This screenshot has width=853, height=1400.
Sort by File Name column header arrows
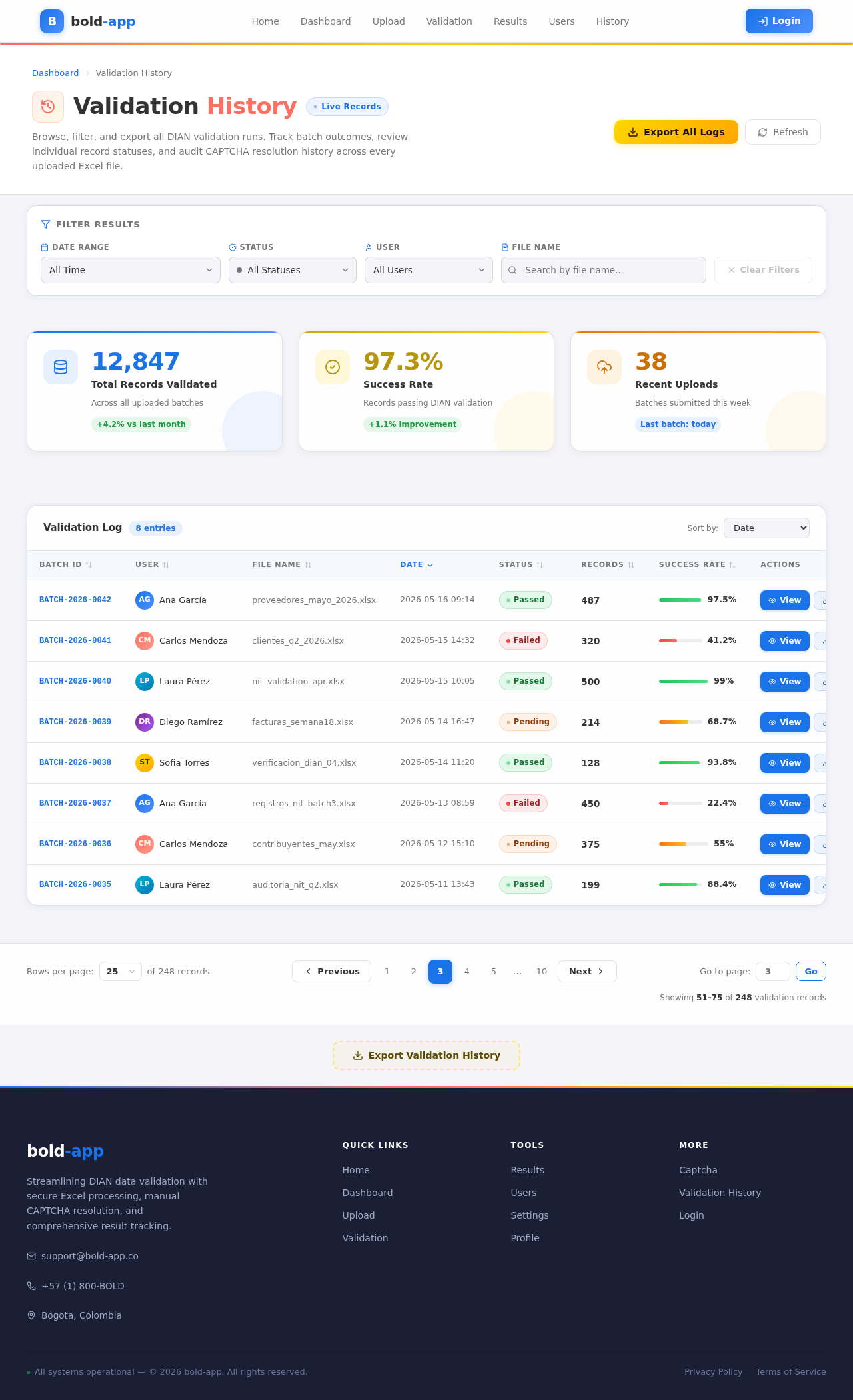click(x=308, y=565)
